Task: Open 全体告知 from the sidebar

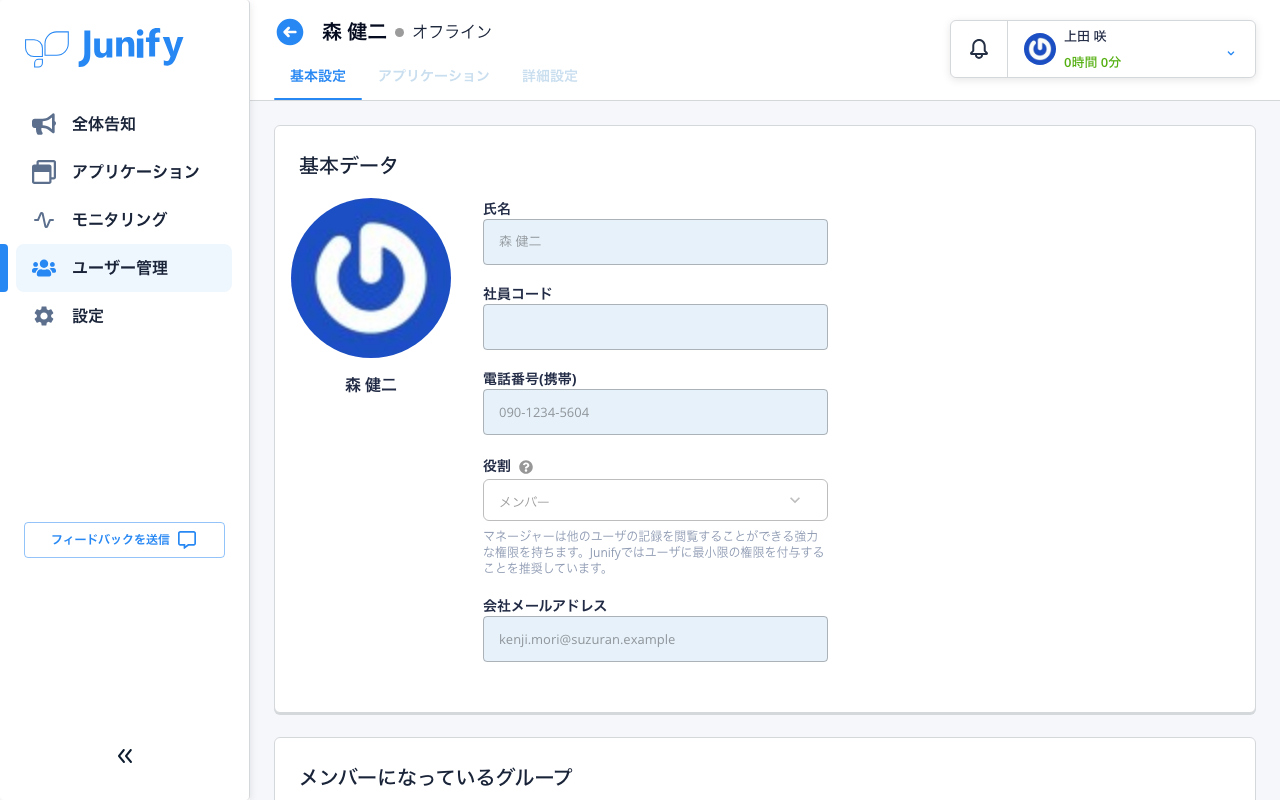Action: click(x=124, y=124)
